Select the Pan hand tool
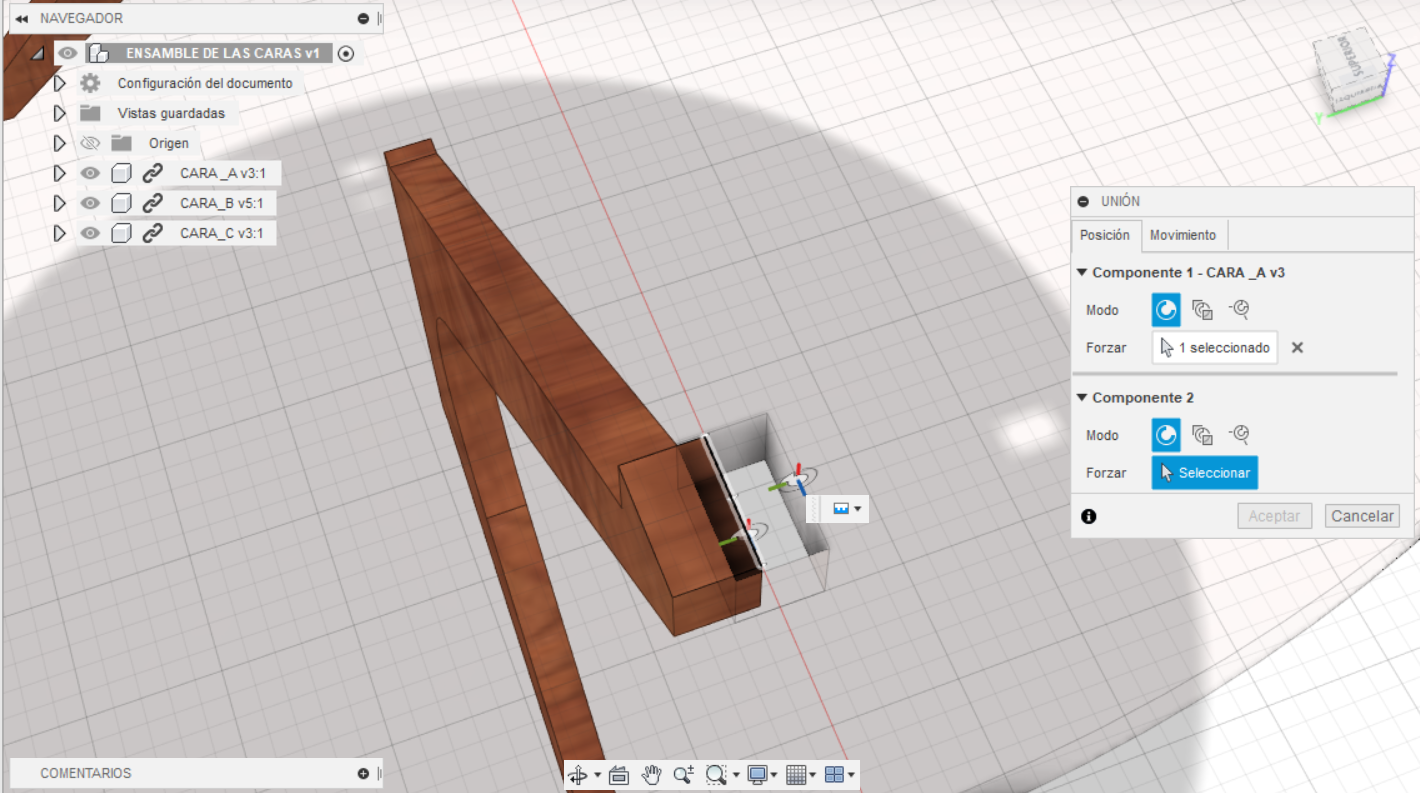The image size is (1420, 793). click(x=652, y=774)
